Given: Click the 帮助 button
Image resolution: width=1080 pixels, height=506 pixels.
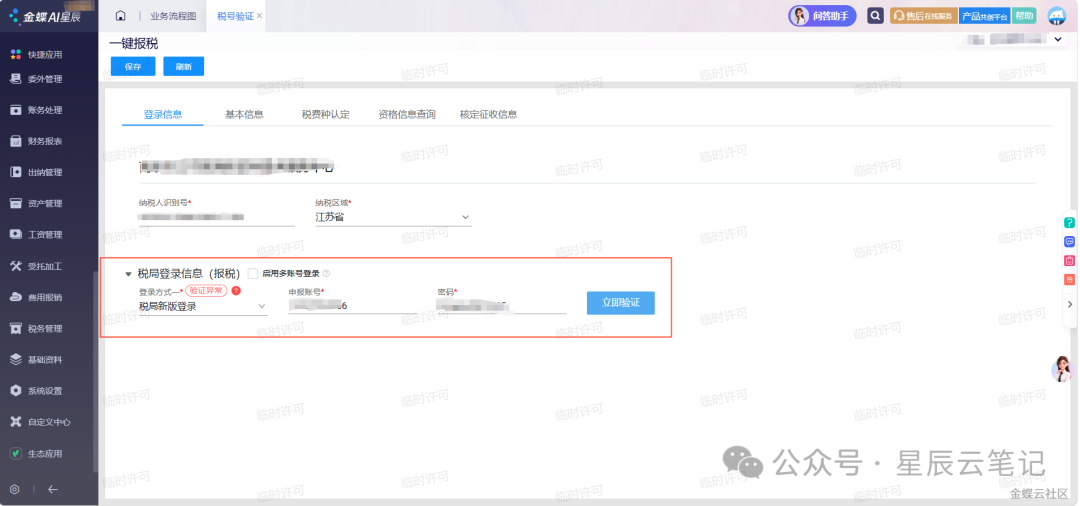Looking at the screenshot, I should click(x=1024, y=16).
